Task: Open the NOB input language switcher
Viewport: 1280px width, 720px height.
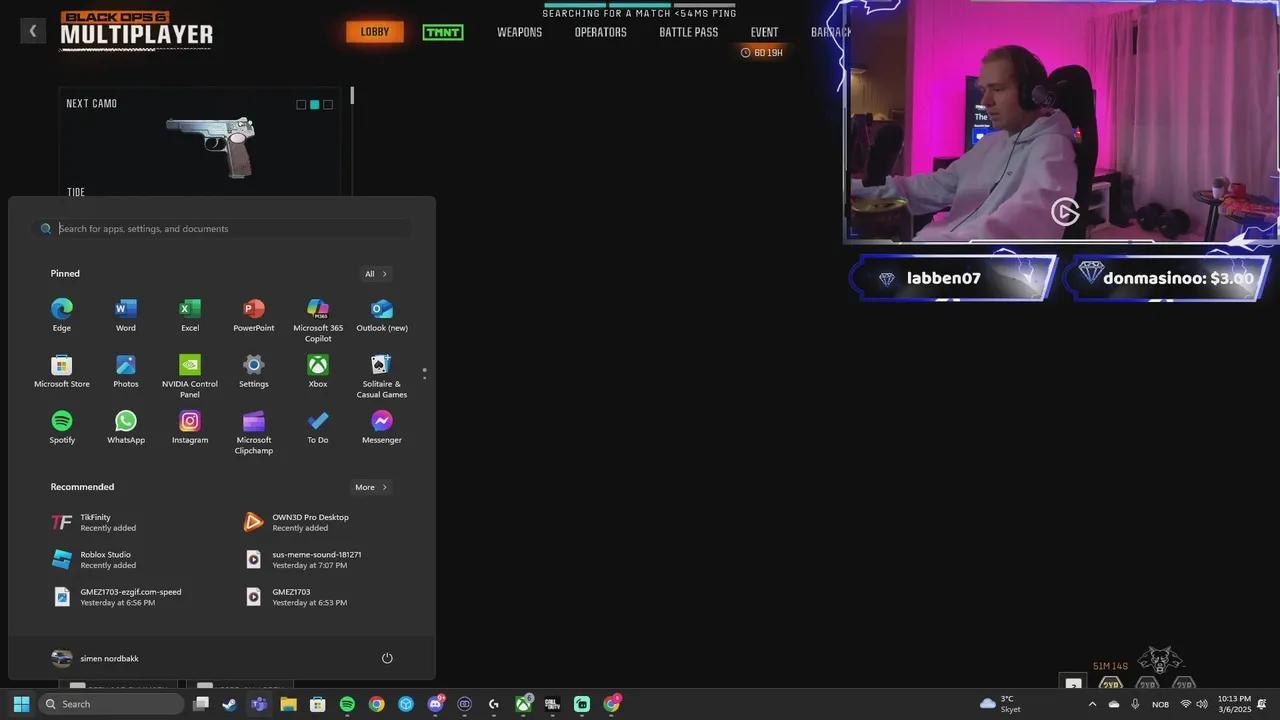Action: 1160,704
